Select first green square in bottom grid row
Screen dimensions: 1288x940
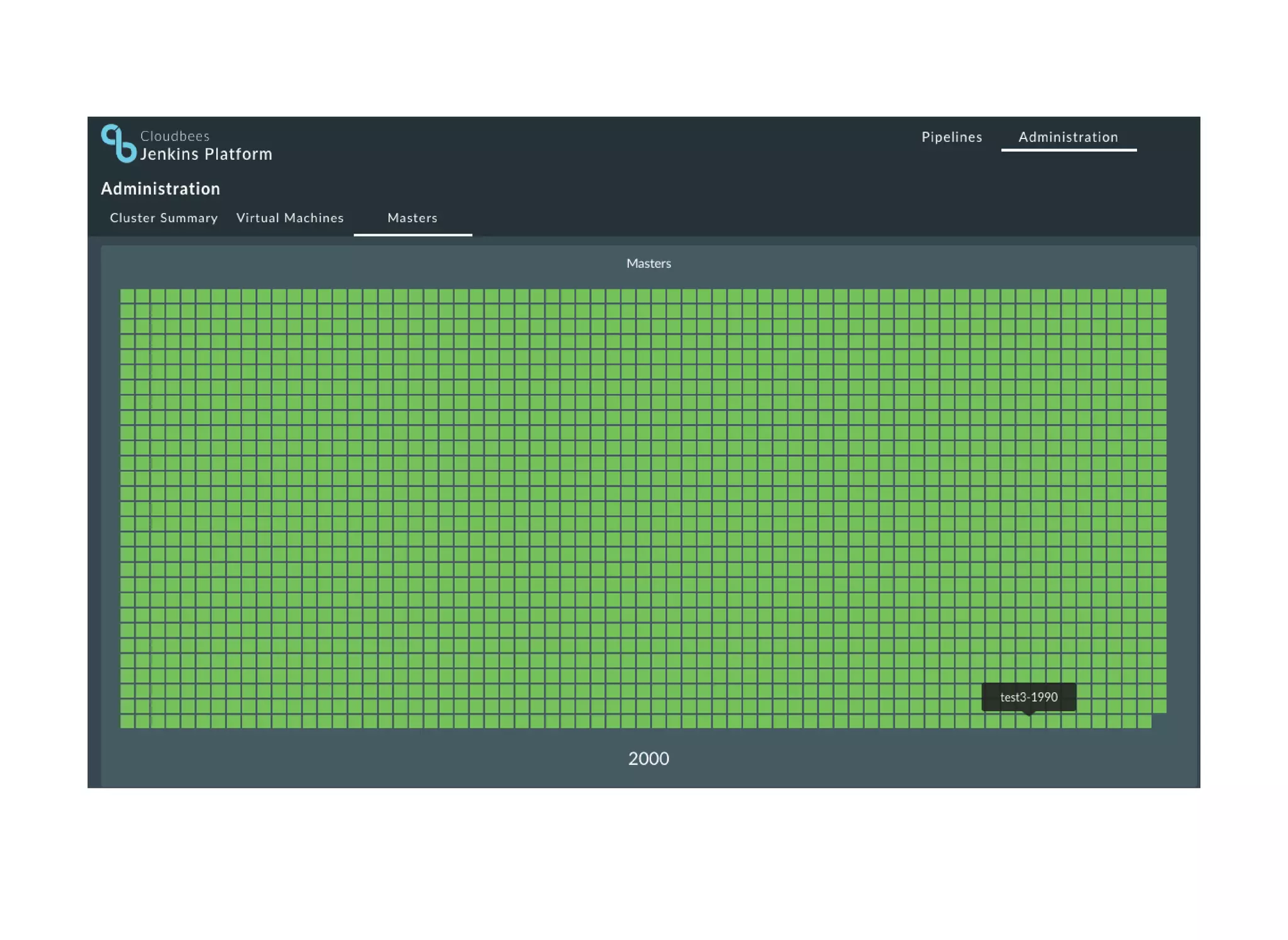[x=127, y=721]
